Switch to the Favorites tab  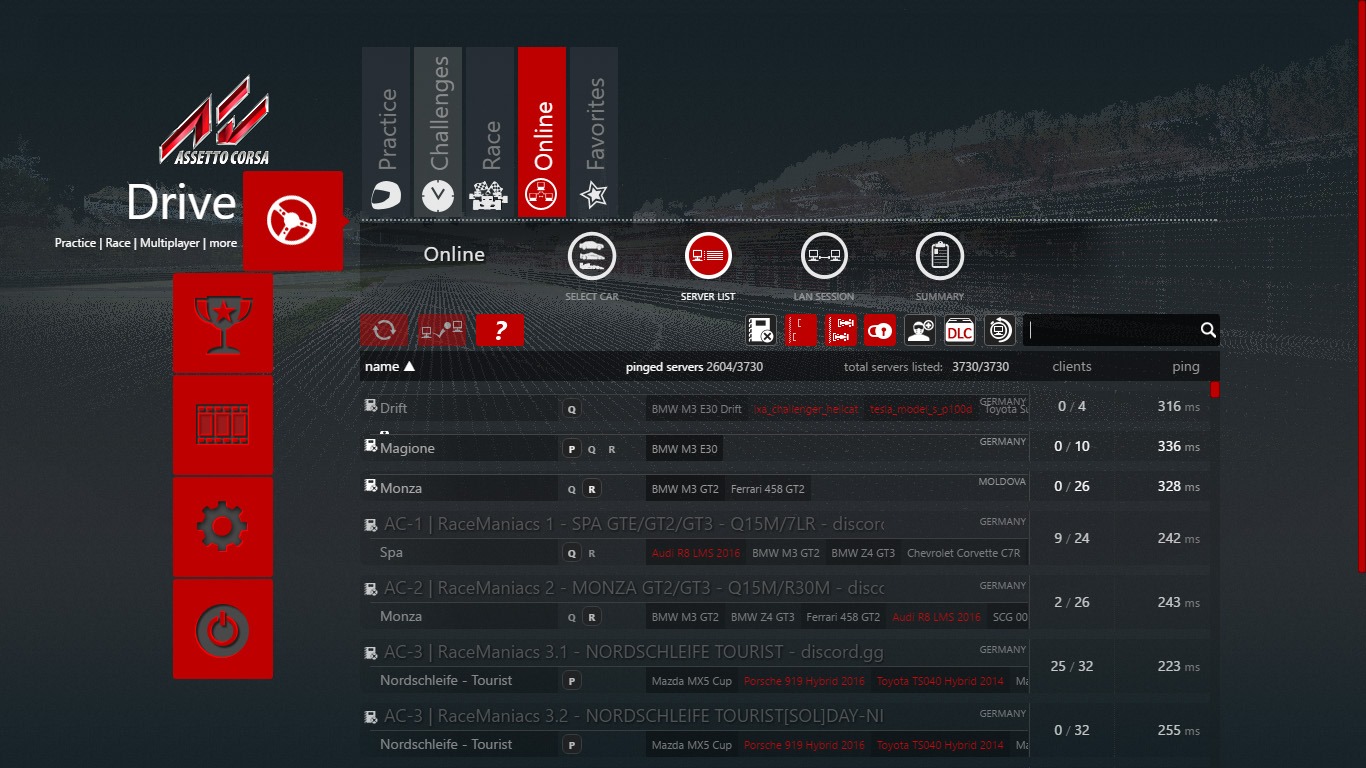coord(594,132)
